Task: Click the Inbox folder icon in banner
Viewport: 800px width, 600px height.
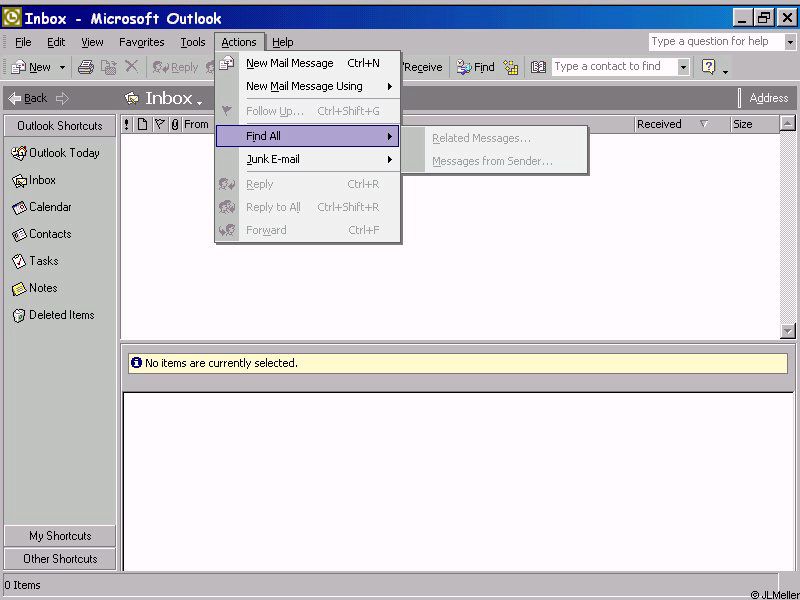Action: point(132,98)
